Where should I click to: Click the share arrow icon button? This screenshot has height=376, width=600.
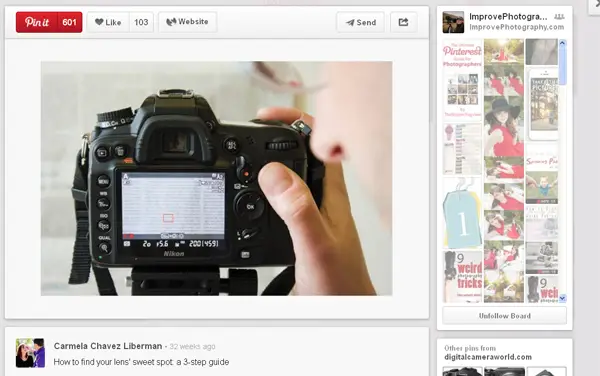point(403,22)
